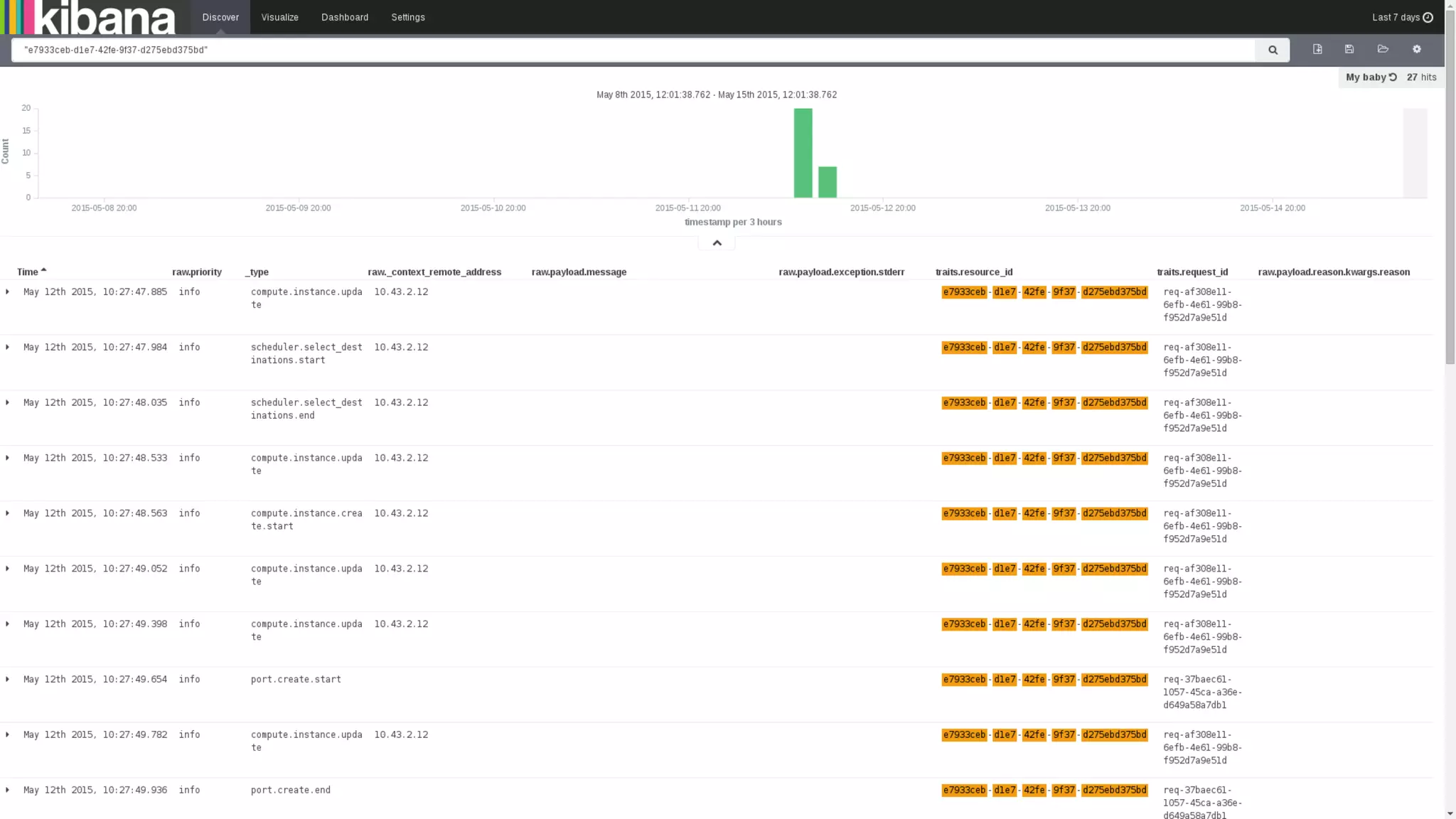
Task: Click the port.create.start type cell
Action: tap(296, 680)
